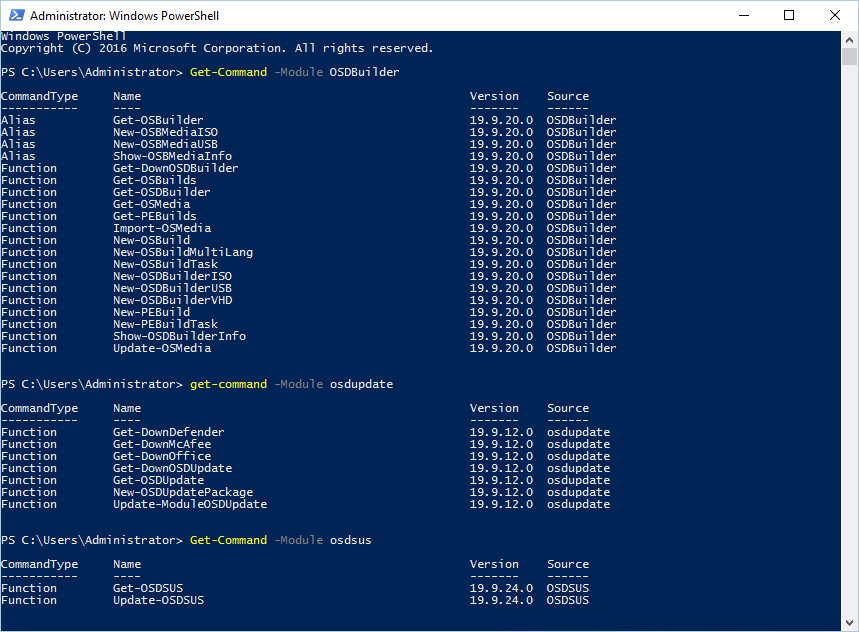Click Import-OSMedia function name
This screenshot has height=632, width=859.
(162, 228)
